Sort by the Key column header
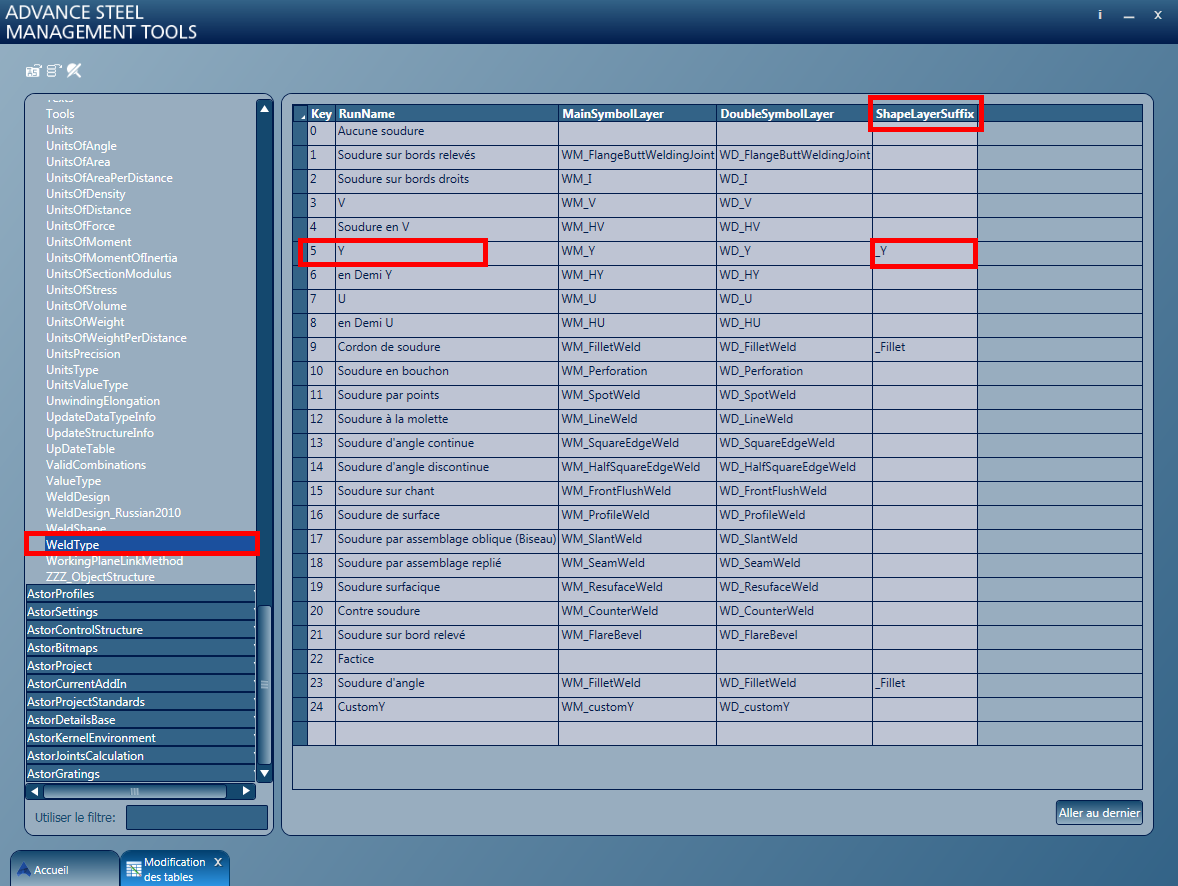The width and height of the screenshot is (1178, 886). 322,113
